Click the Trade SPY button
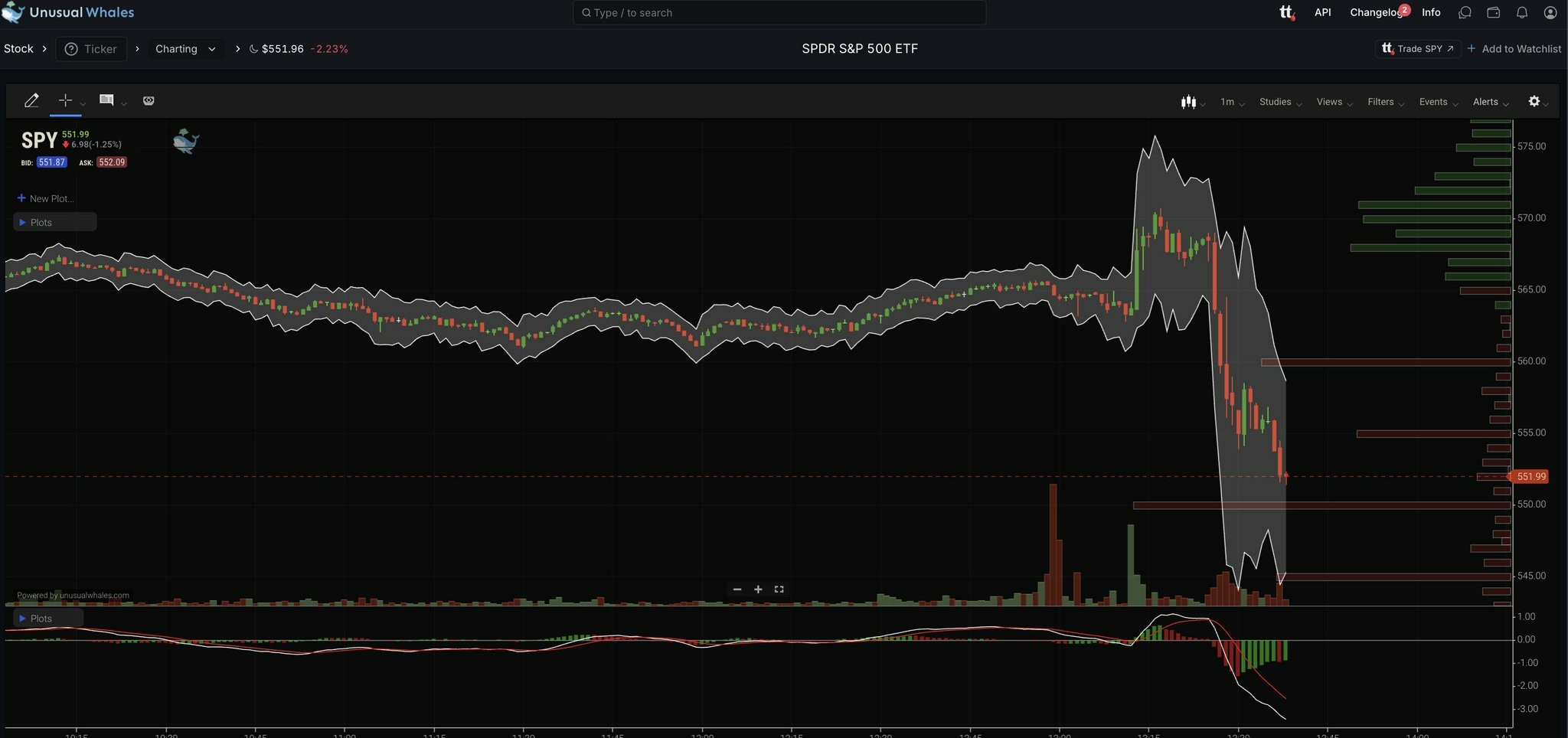 coord(1418,49)
